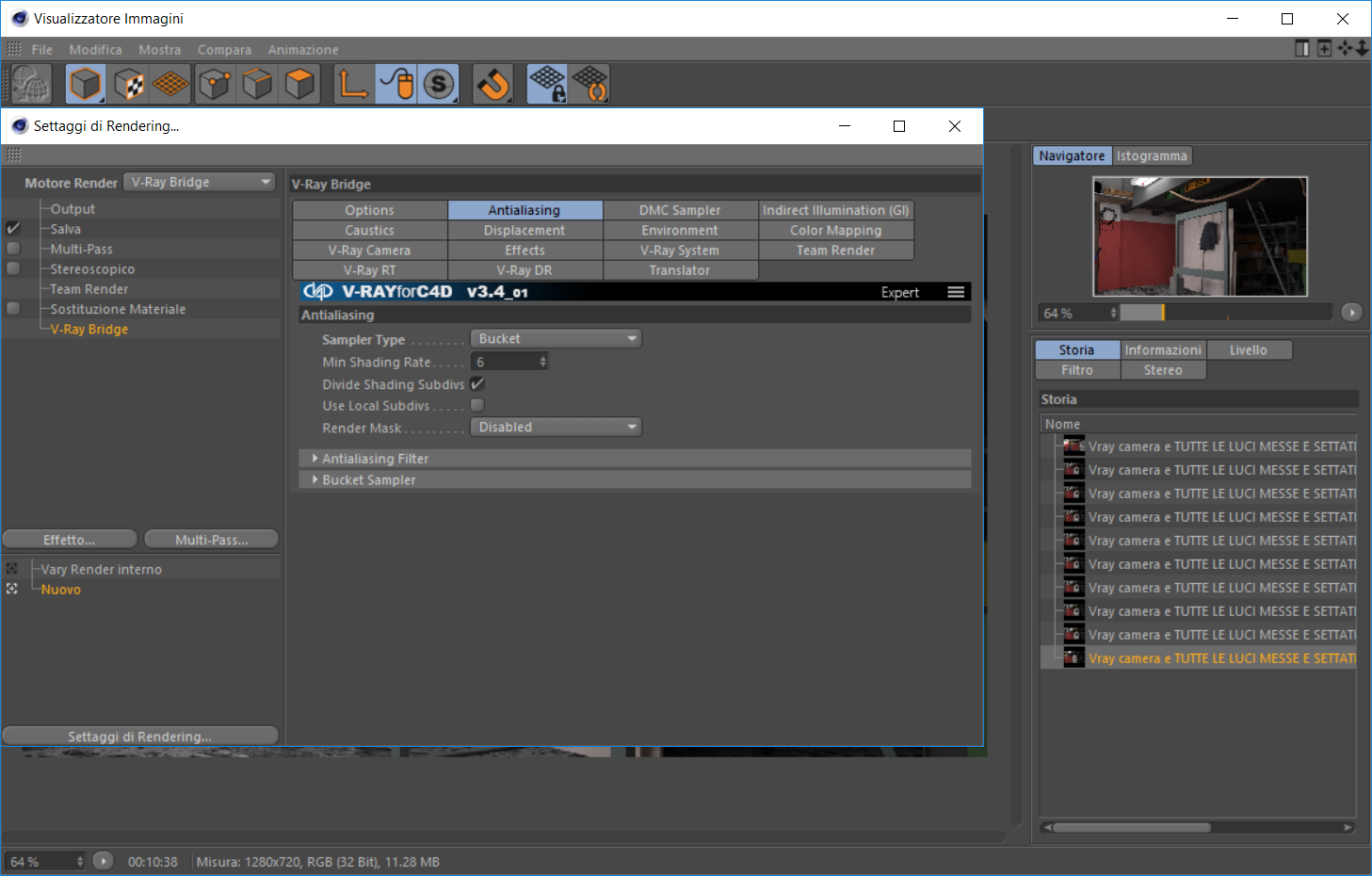Click the grip handle in Settaggi di Rendering
1372x876 pixels.
(13, 154)
